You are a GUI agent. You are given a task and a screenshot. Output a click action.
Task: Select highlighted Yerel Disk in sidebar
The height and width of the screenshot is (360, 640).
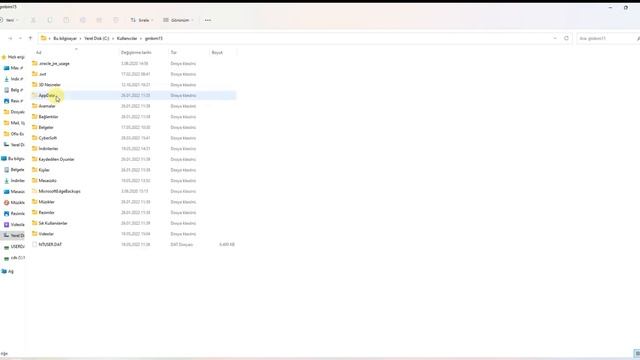click(13, 236)
